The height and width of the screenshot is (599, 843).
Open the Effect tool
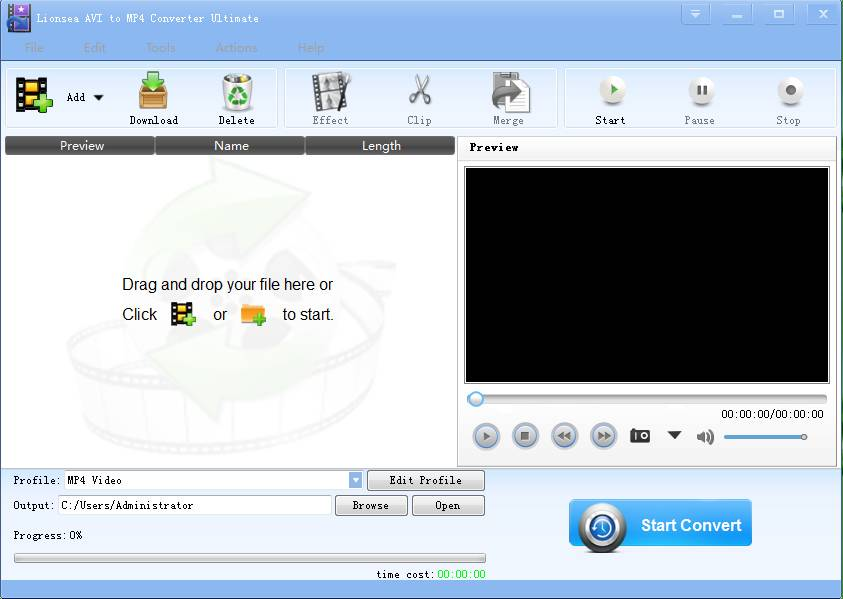point(331,99)
